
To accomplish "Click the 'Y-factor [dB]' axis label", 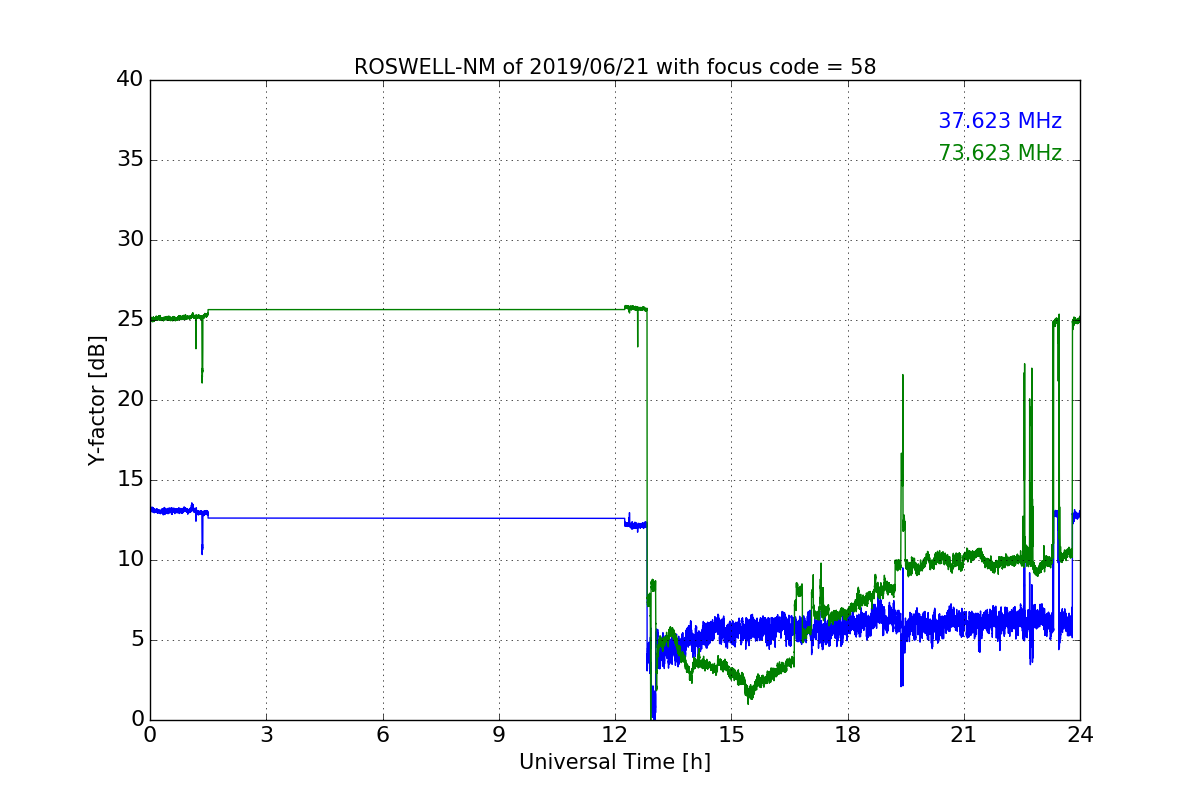I will point(97,400).
